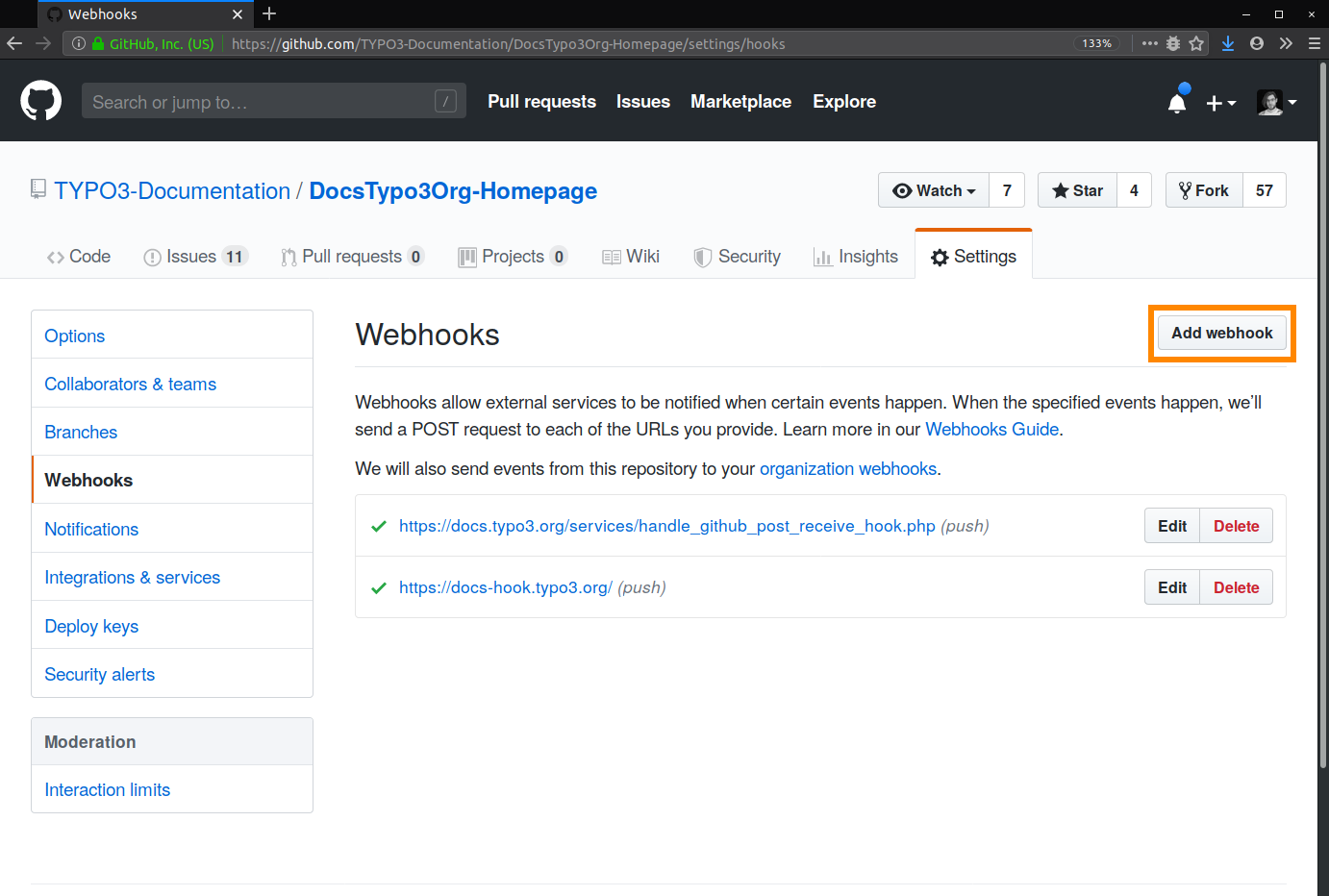1329x896 pixels.
Task: Click the page vertical scrollbar
Action: [1323, 413]
